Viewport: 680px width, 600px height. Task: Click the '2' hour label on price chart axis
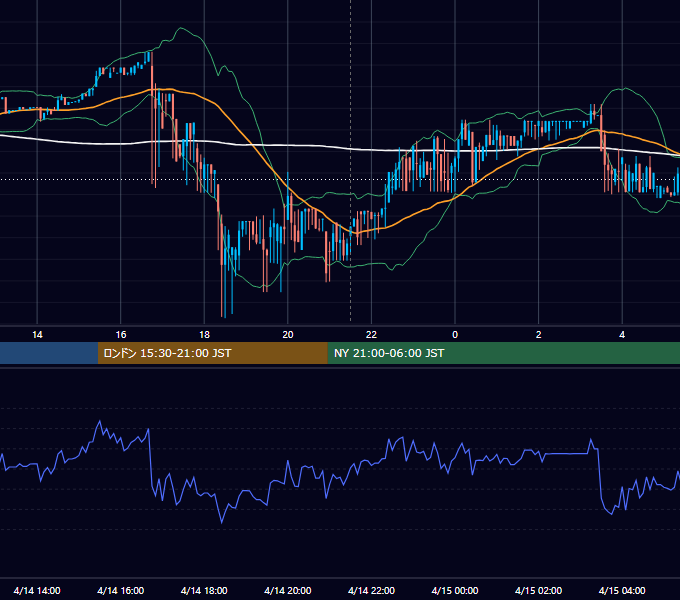[x=539, y=335]
